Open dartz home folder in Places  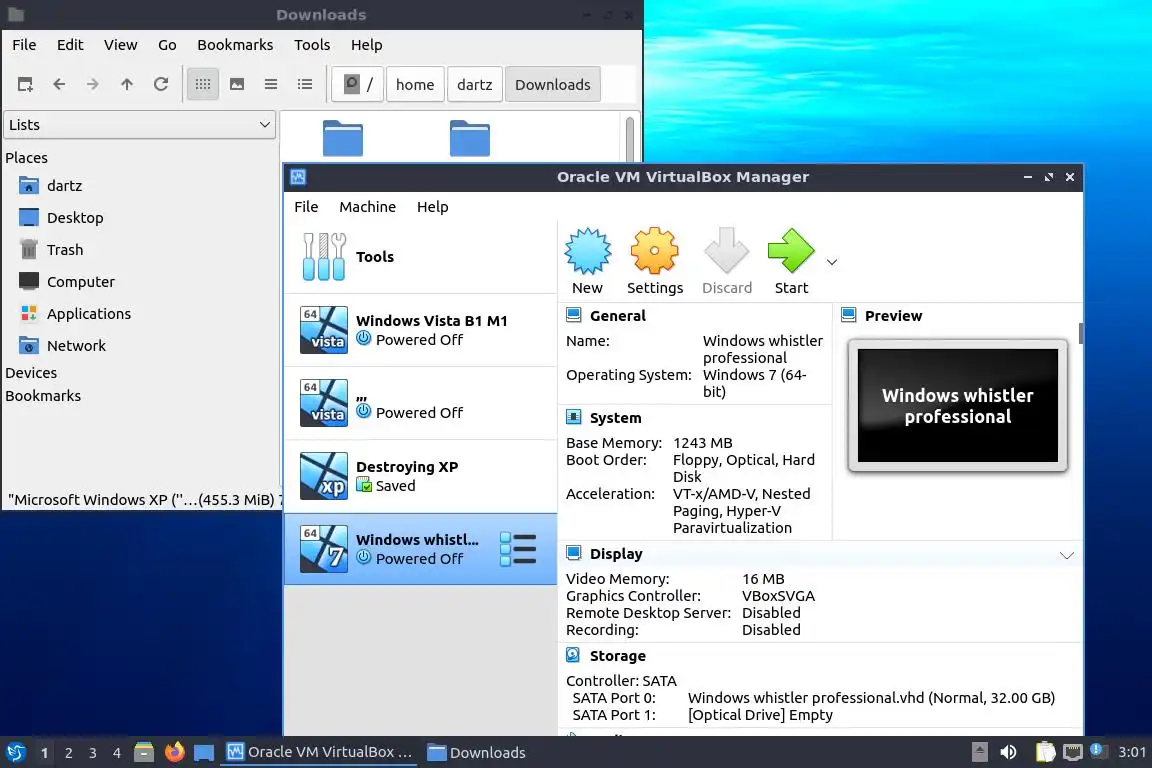point(64,186)
